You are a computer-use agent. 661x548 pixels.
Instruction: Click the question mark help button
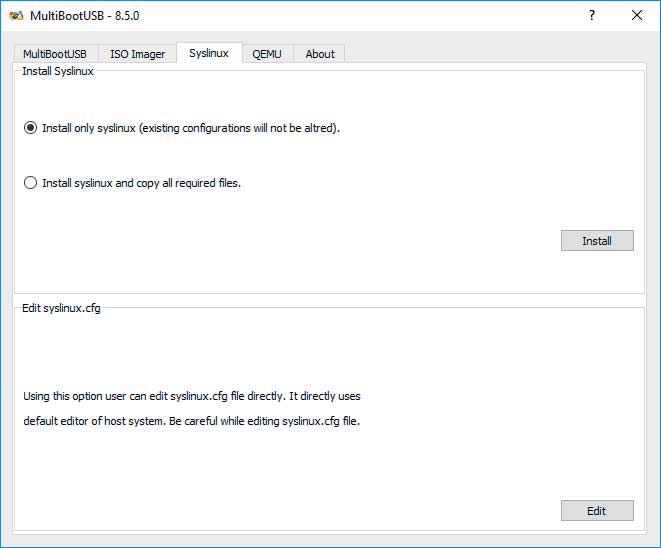coord(592,16)
